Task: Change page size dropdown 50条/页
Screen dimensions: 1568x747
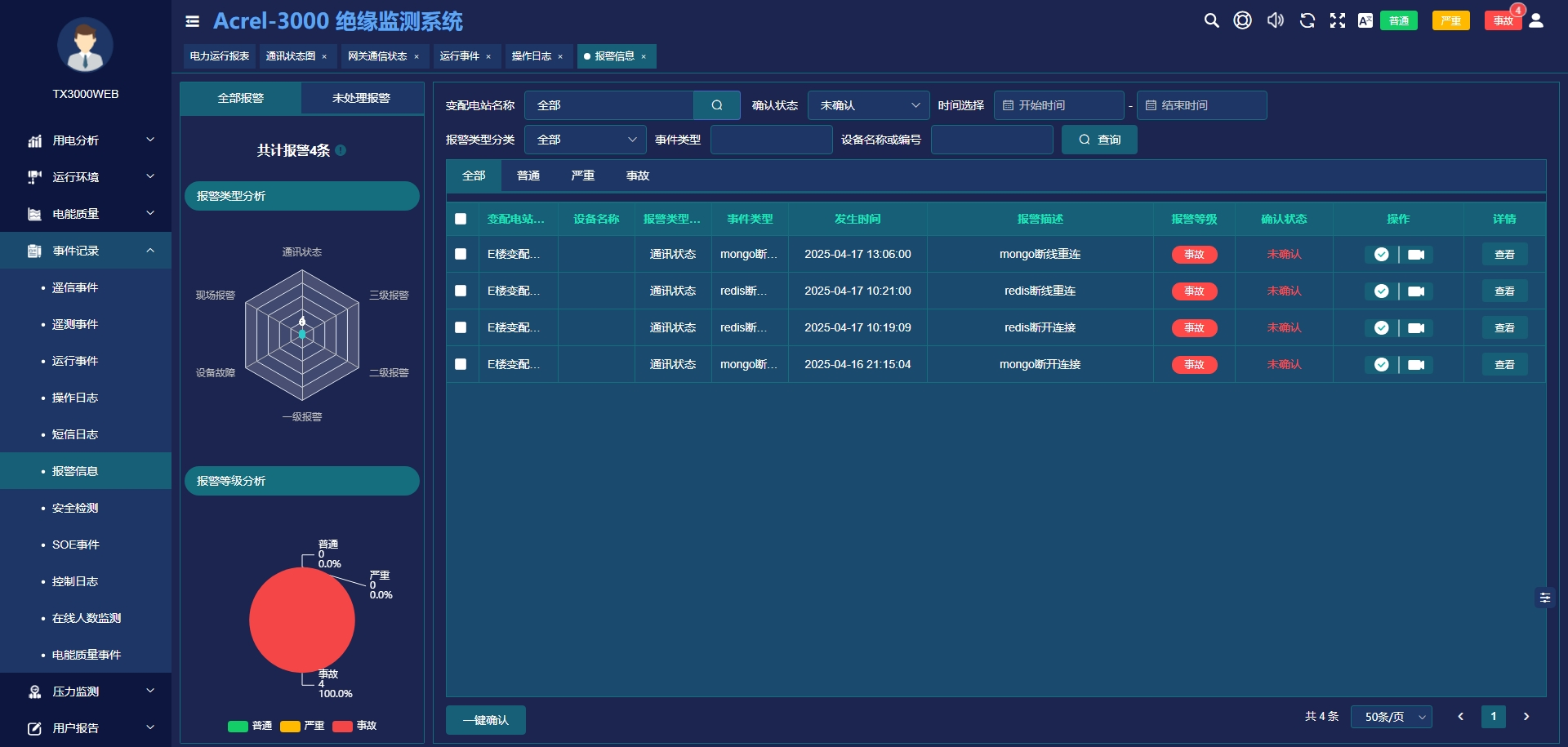Action: (x=1391, y=717)
